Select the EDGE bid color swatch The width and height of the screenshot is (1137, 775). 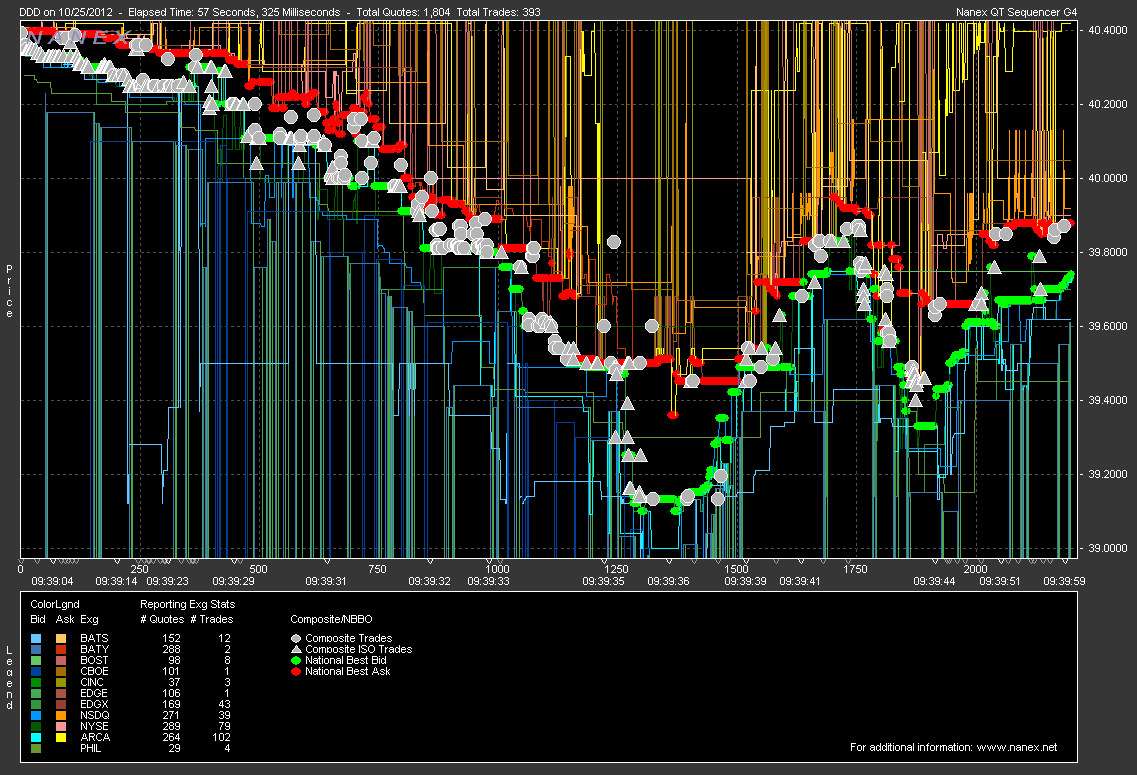click(x=36, y=694)
